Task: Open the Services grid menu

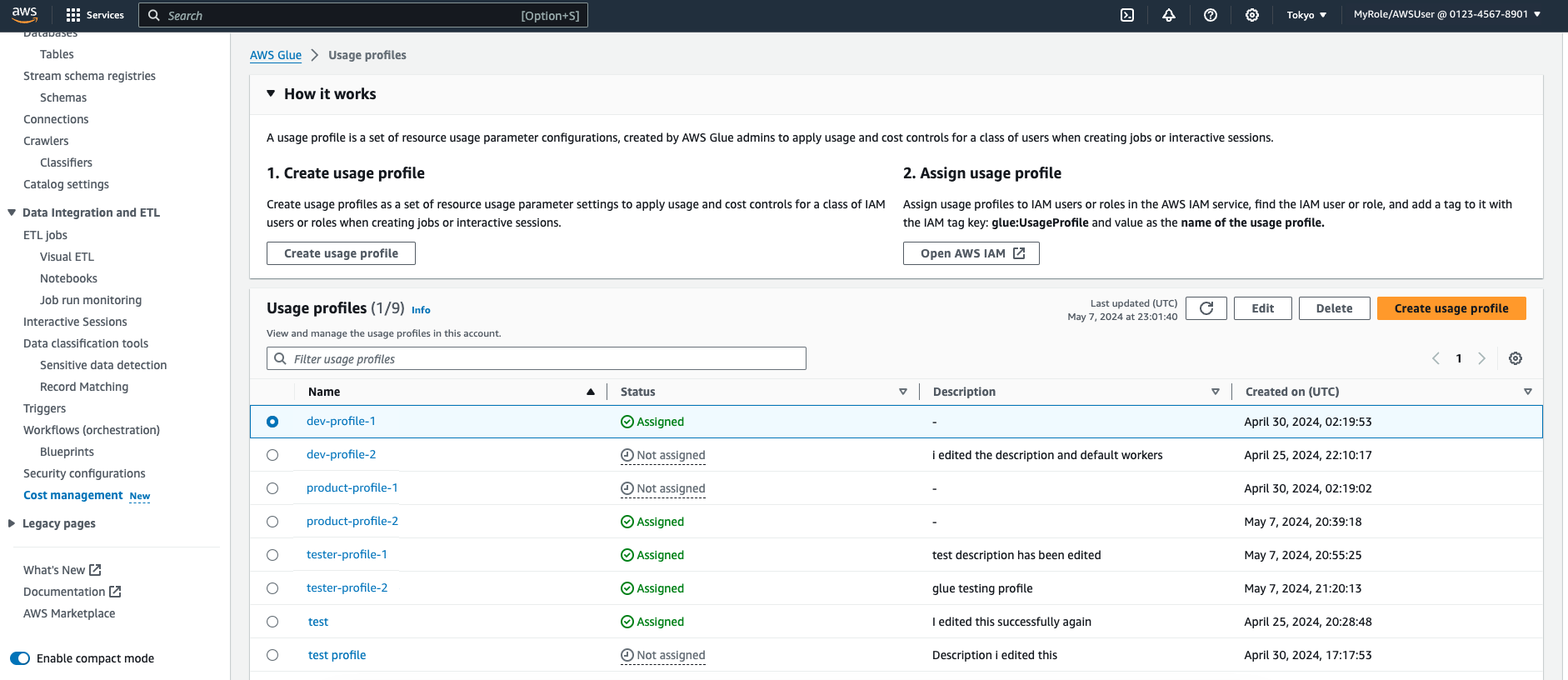Action: 95,15
